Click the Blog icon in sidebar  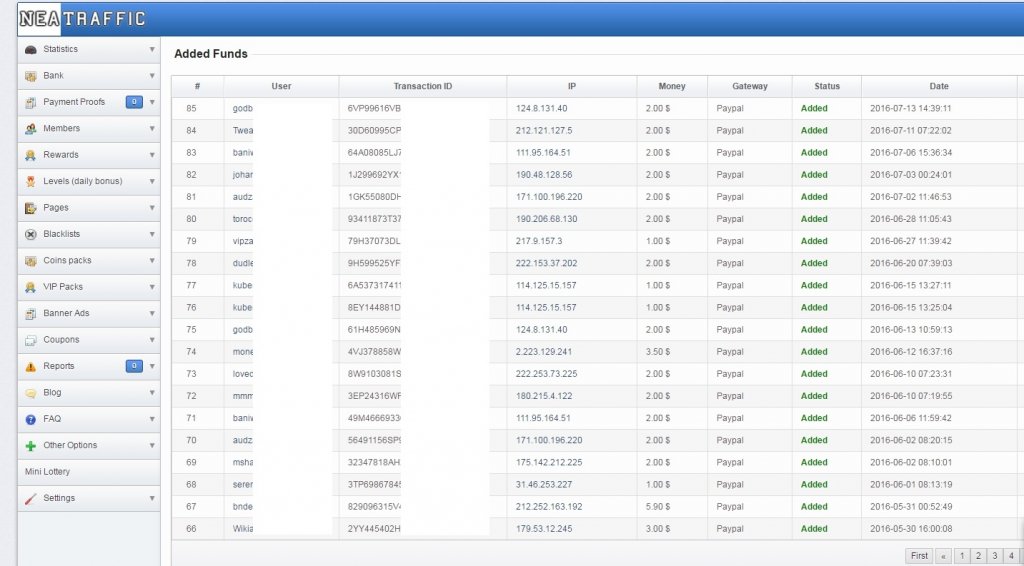tap(31, 393)
